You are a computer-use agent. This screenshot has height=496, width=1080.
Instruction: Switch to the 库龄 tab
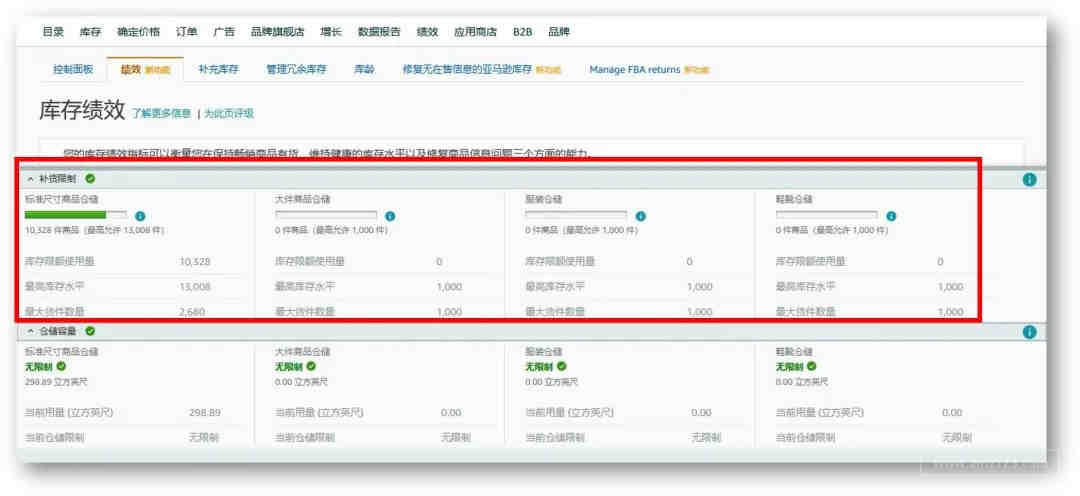364,70
